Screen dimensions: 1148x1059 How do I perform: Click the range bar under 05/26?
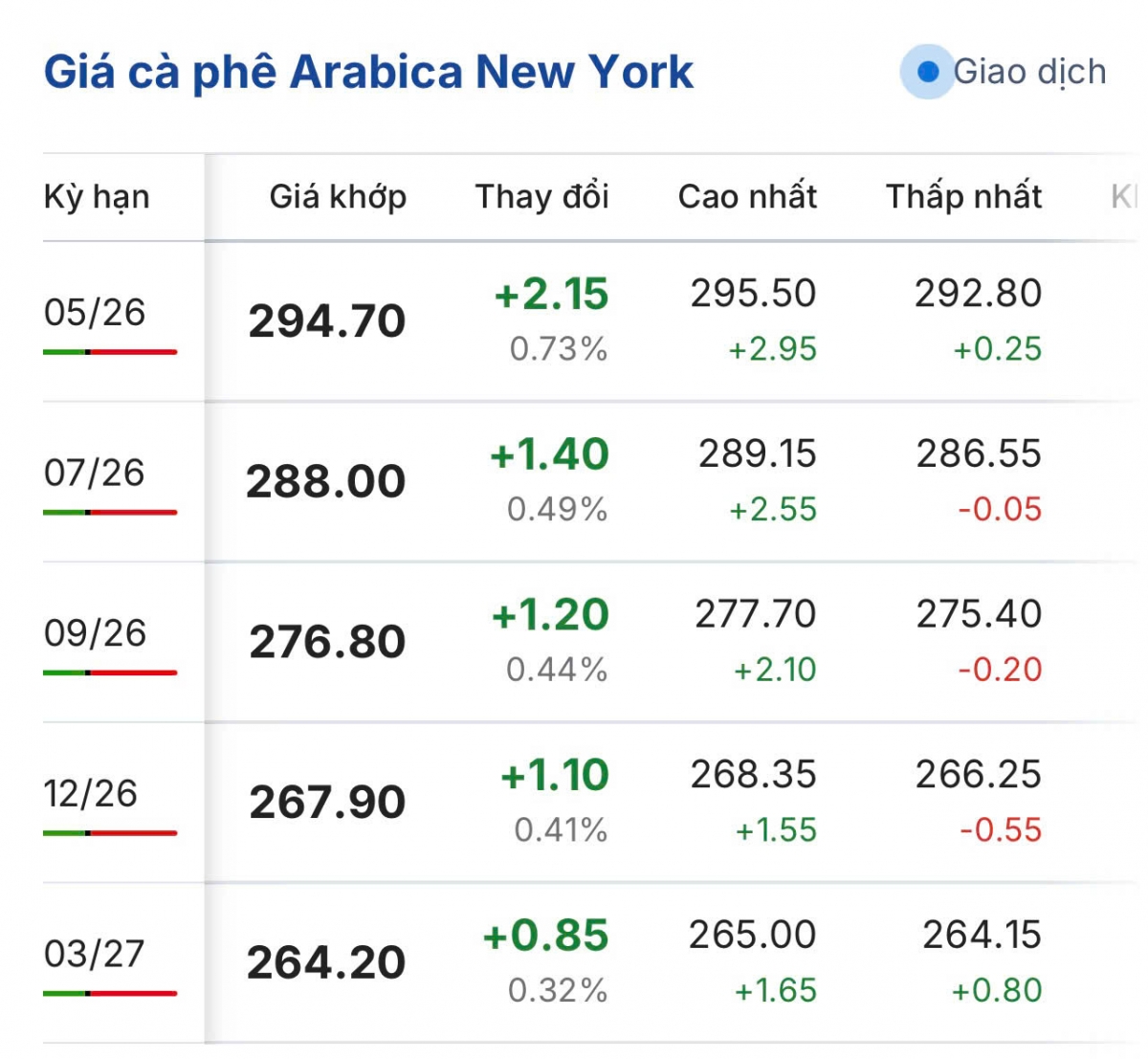click(110, 352)
